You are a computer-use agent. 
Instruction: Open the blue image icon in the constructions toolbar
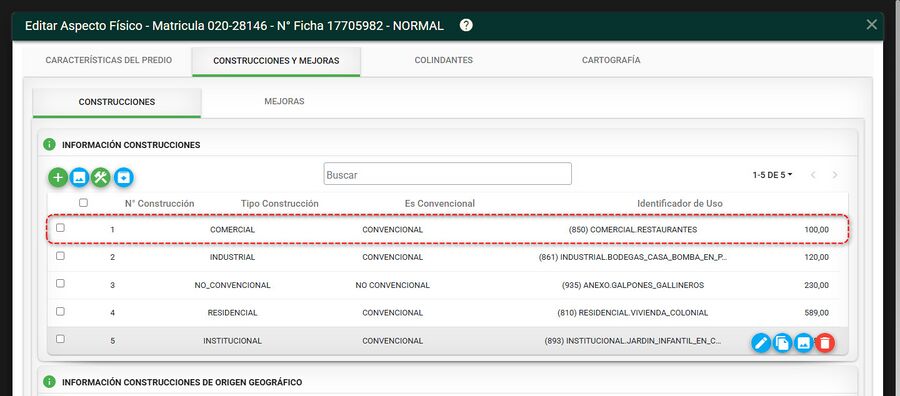(x=79, y=177)
